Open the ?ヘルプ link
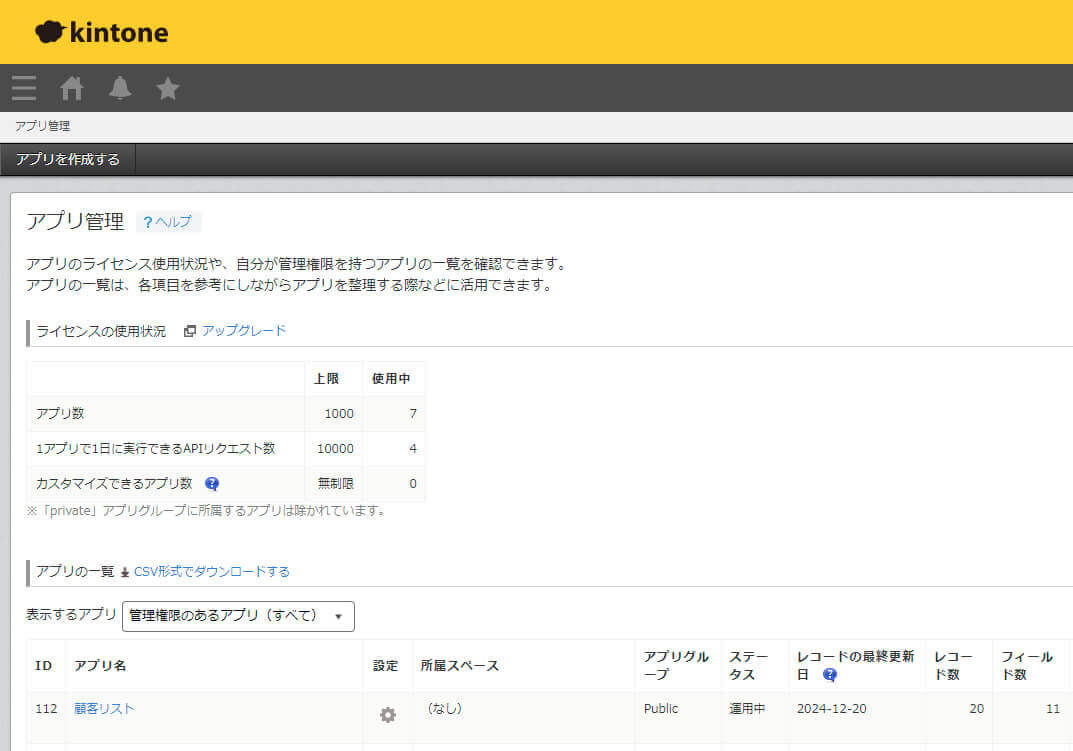 click(x=168, y=221)
